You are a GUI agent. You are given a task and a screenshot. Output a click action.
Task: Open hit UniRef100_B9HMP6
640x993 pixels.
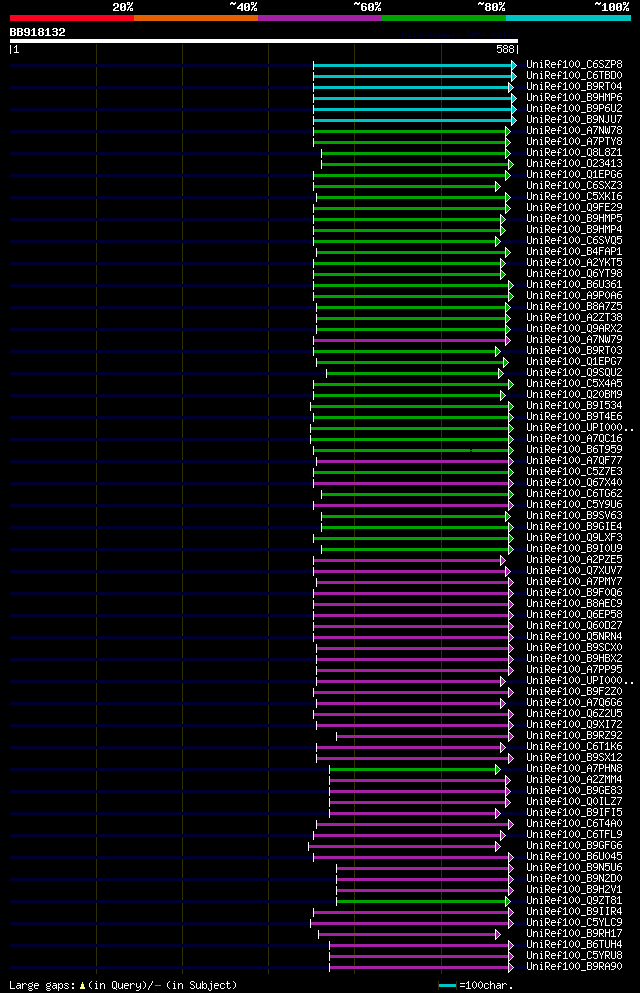pos(574,98)
